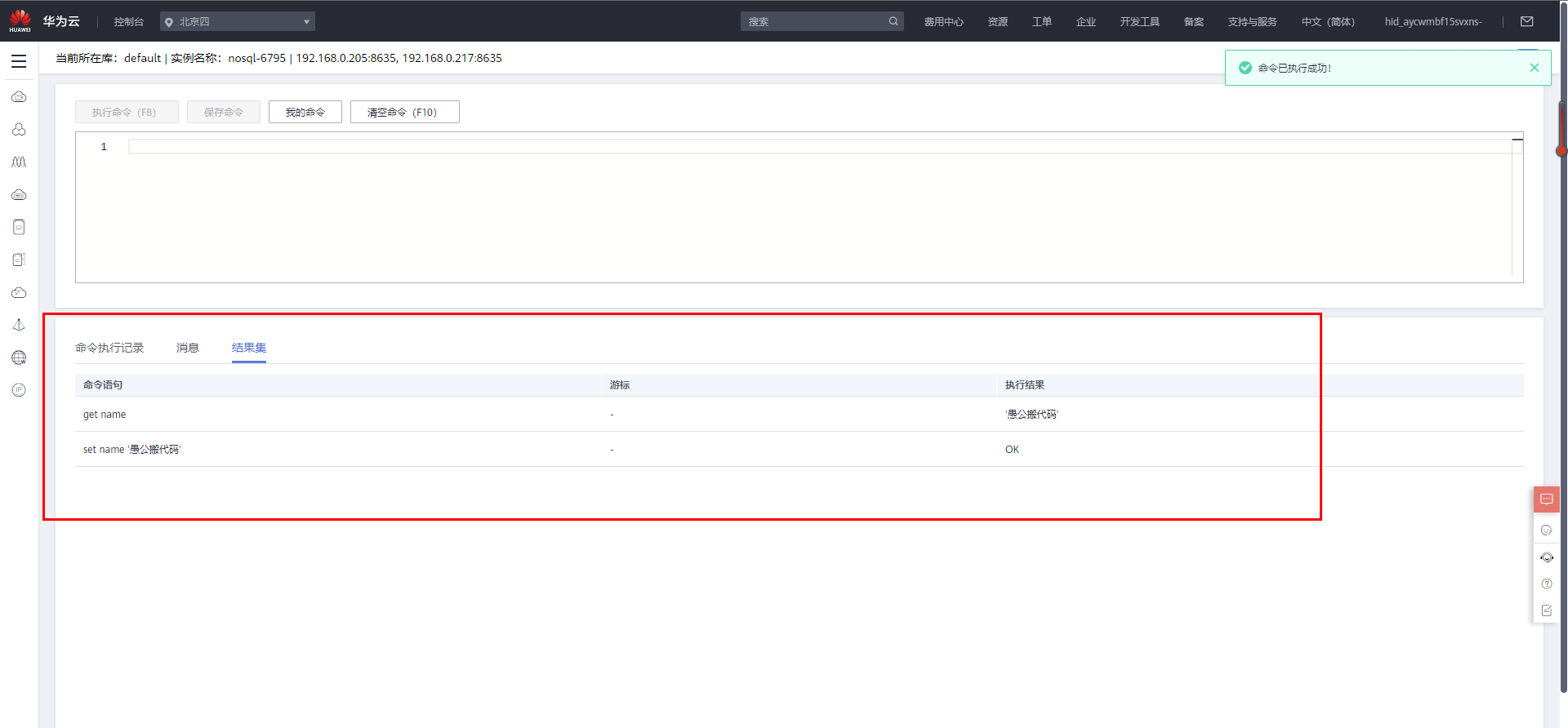Click into command editor line 1
The image size is (1568, 728).
(819, 147)
